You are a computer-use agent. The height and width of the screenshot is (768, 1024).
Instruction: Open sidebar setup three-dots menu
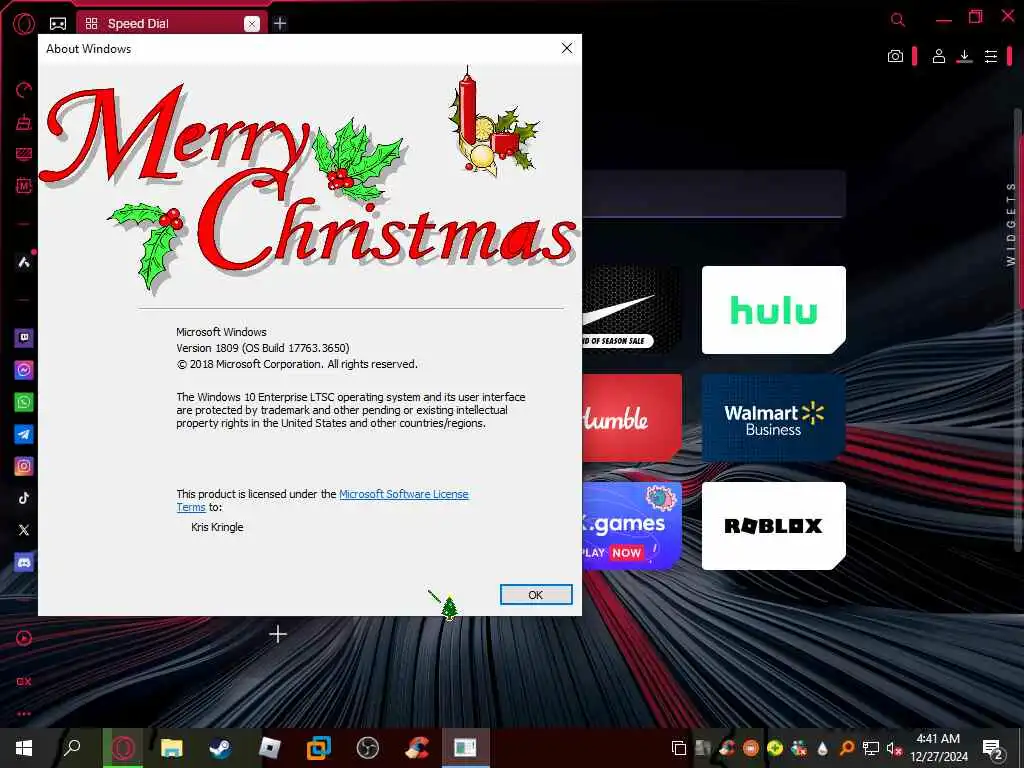24,714
